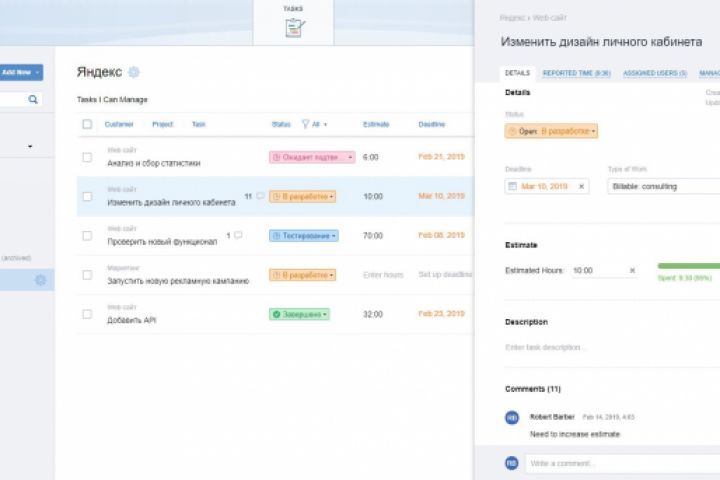The image size is (720, 480).
Task: Click Set up deadline for Запустить новую рекламную кампанию
Action: click(445, 274)
